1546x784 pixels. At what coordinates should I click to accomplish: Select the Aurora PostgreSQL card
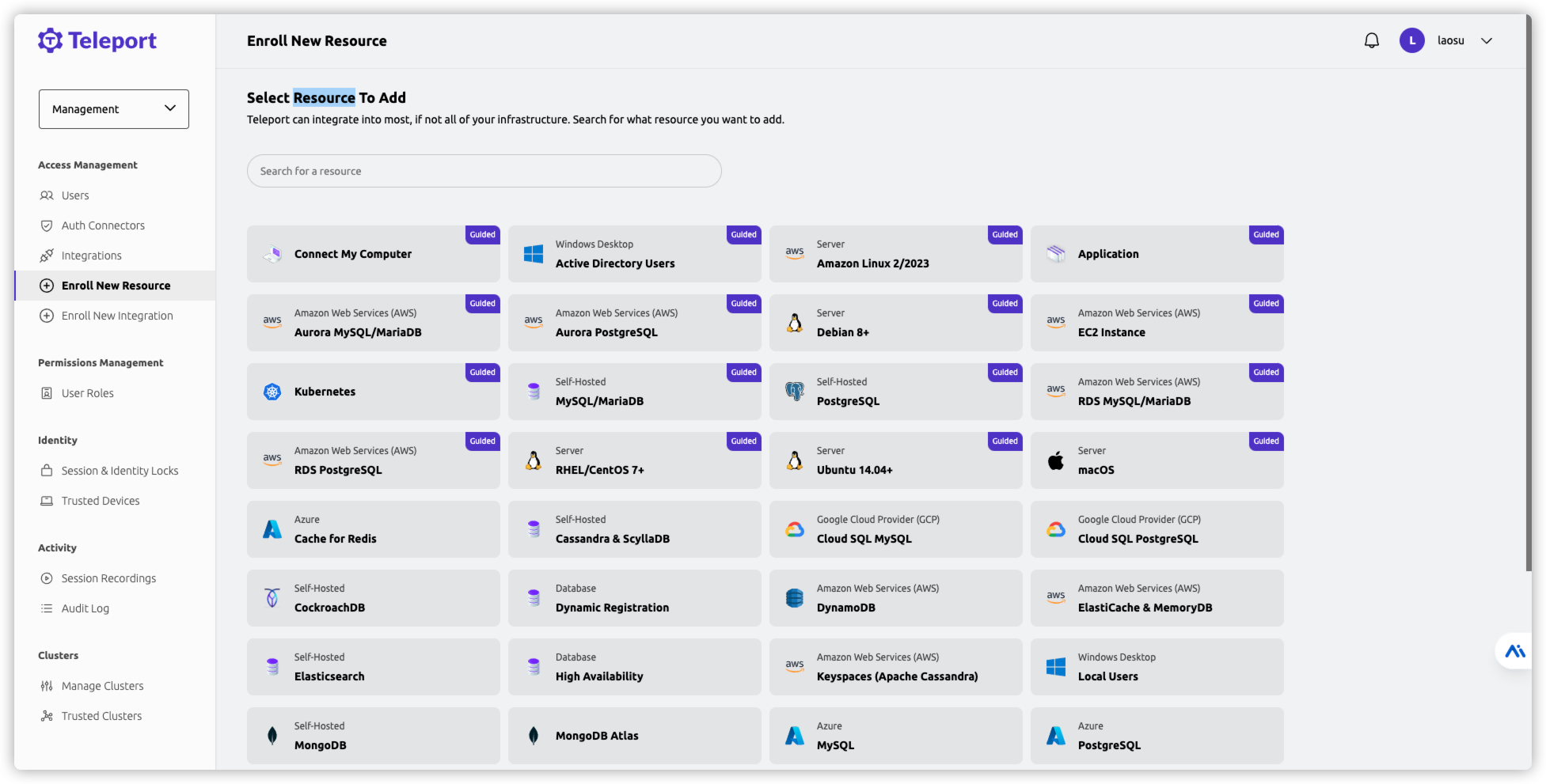(x=635, y=323)
